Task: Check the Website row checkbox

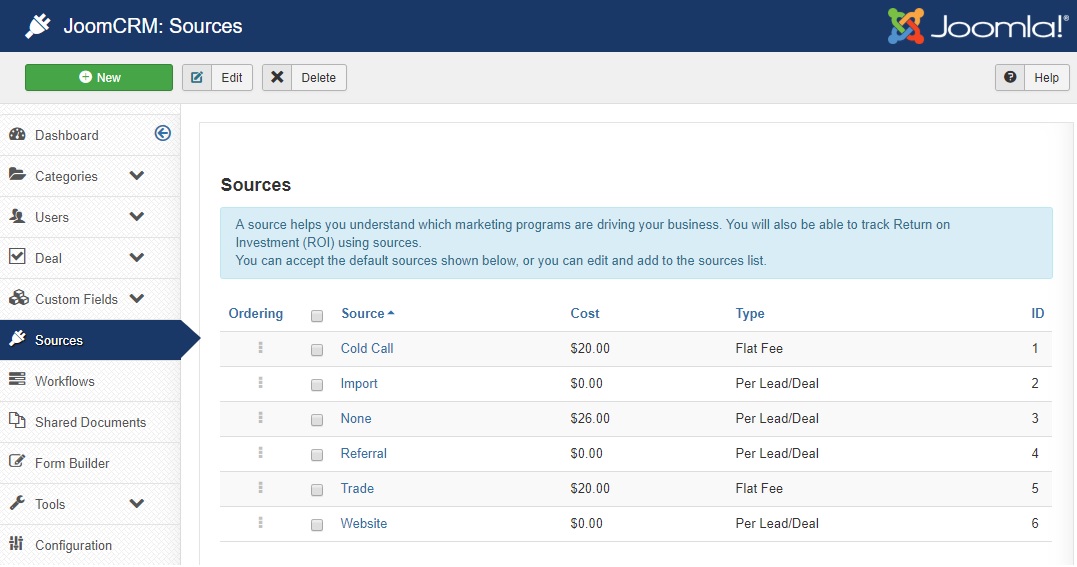Action: click(317, 525)
